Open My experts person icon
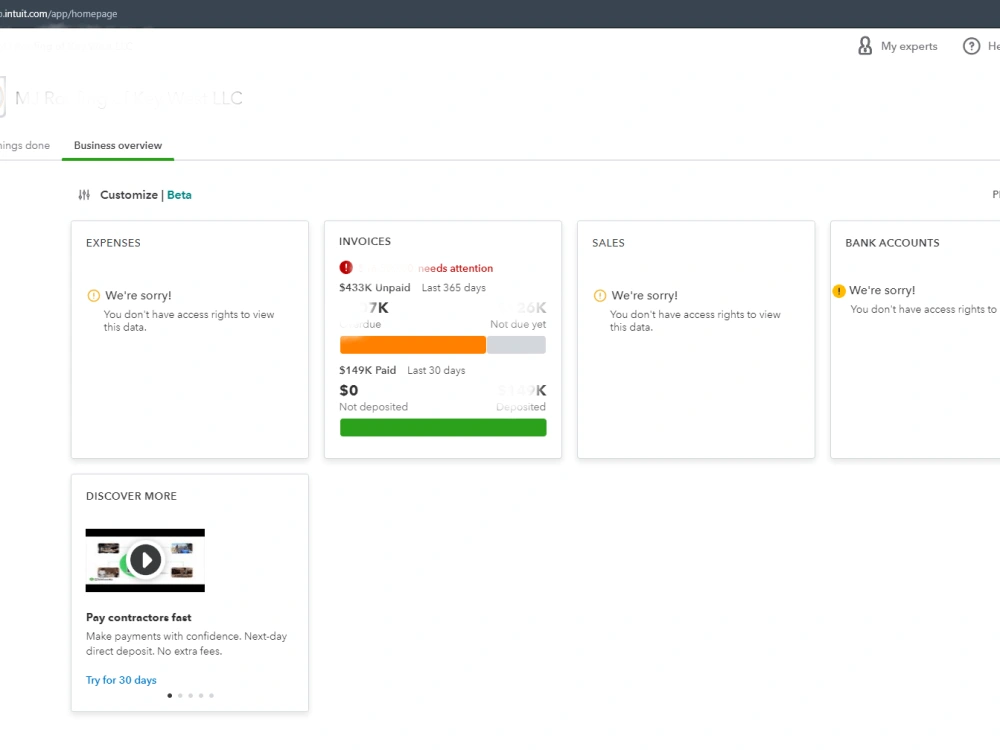This screenshot has width=1000, height=750. tap(865, 46)
